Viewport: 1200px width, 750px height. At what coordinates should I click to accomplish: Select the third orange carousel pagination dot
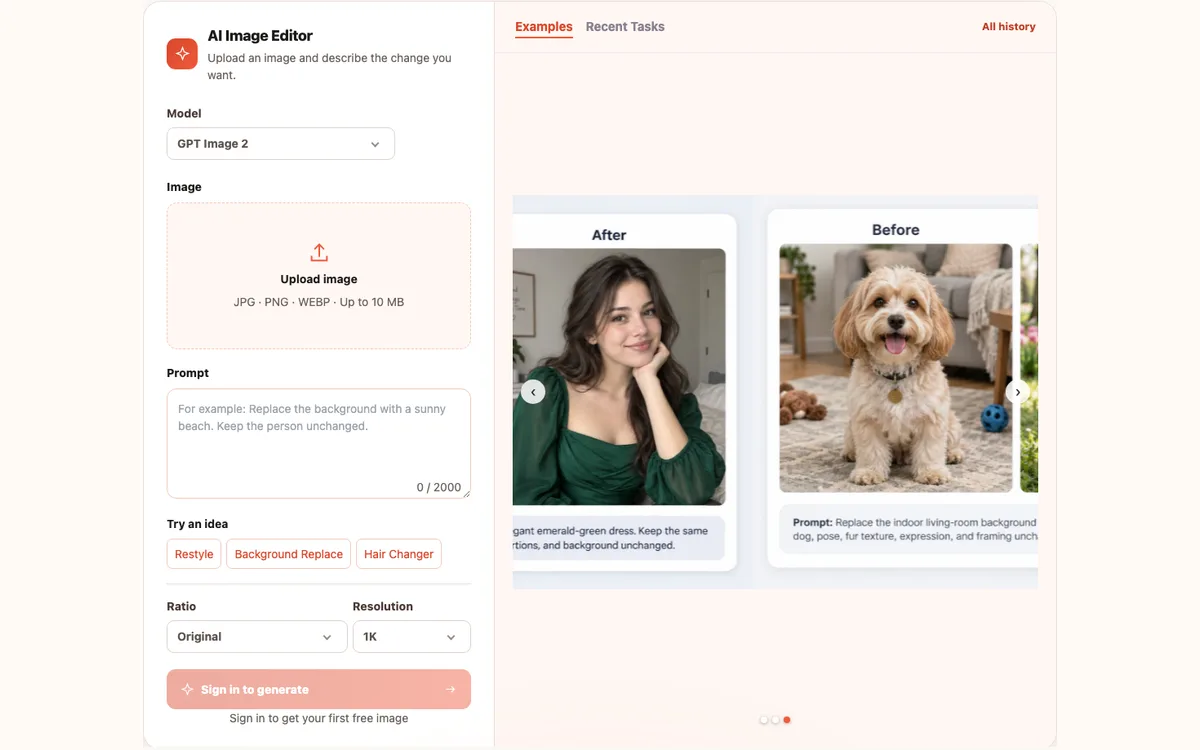787,720
